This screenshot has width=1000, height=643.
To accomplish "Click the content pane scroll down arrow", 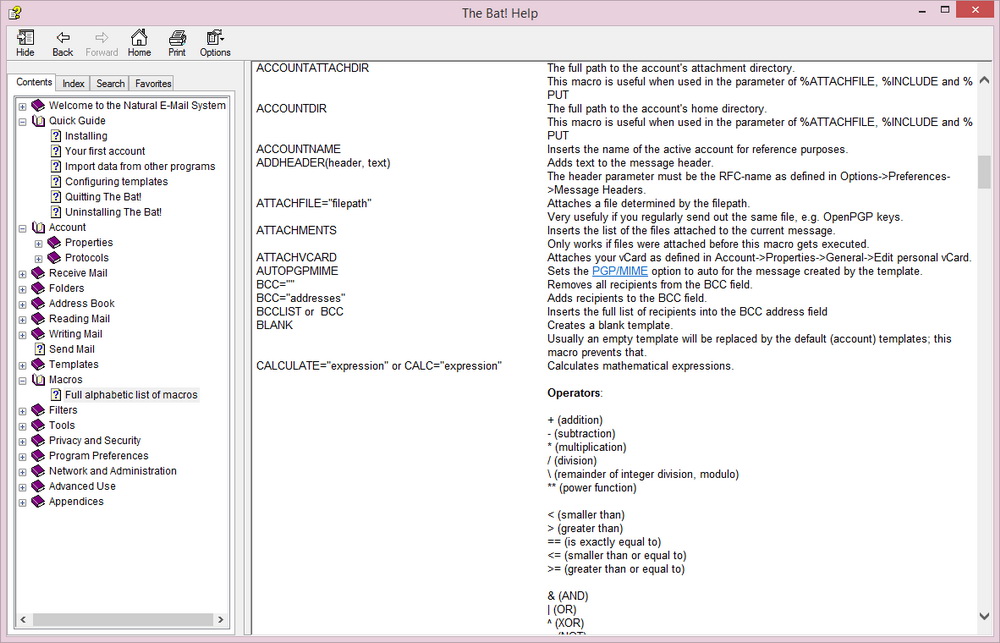I will [x=984, y=616].
